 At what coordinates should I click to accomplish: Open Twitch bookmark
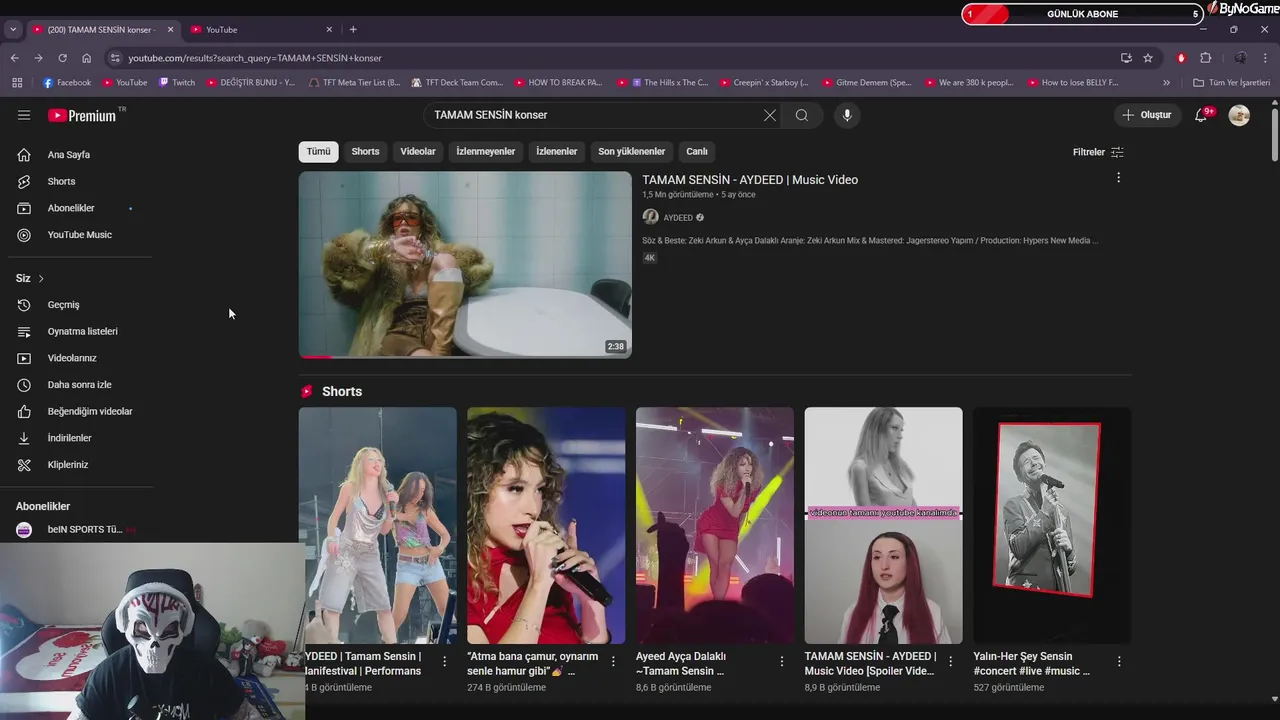pyautogui.click(x=177, y=83)
